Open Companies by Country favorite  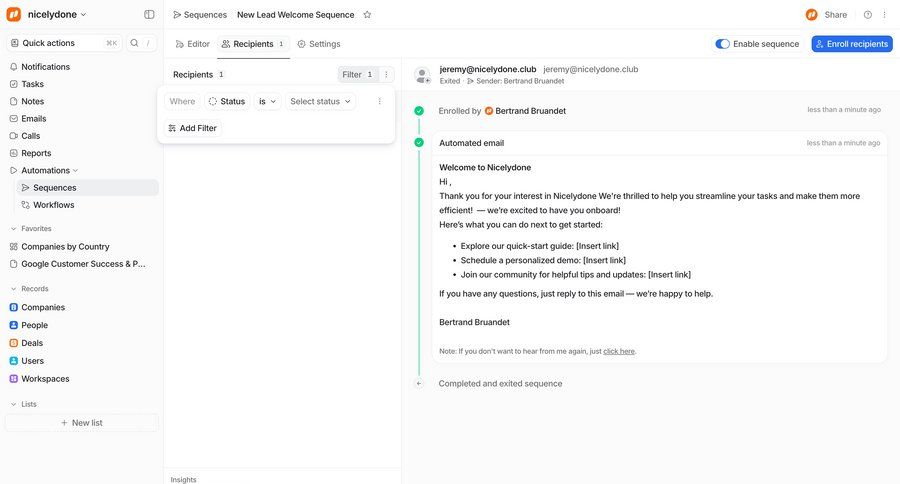click(x=65, y=246)
